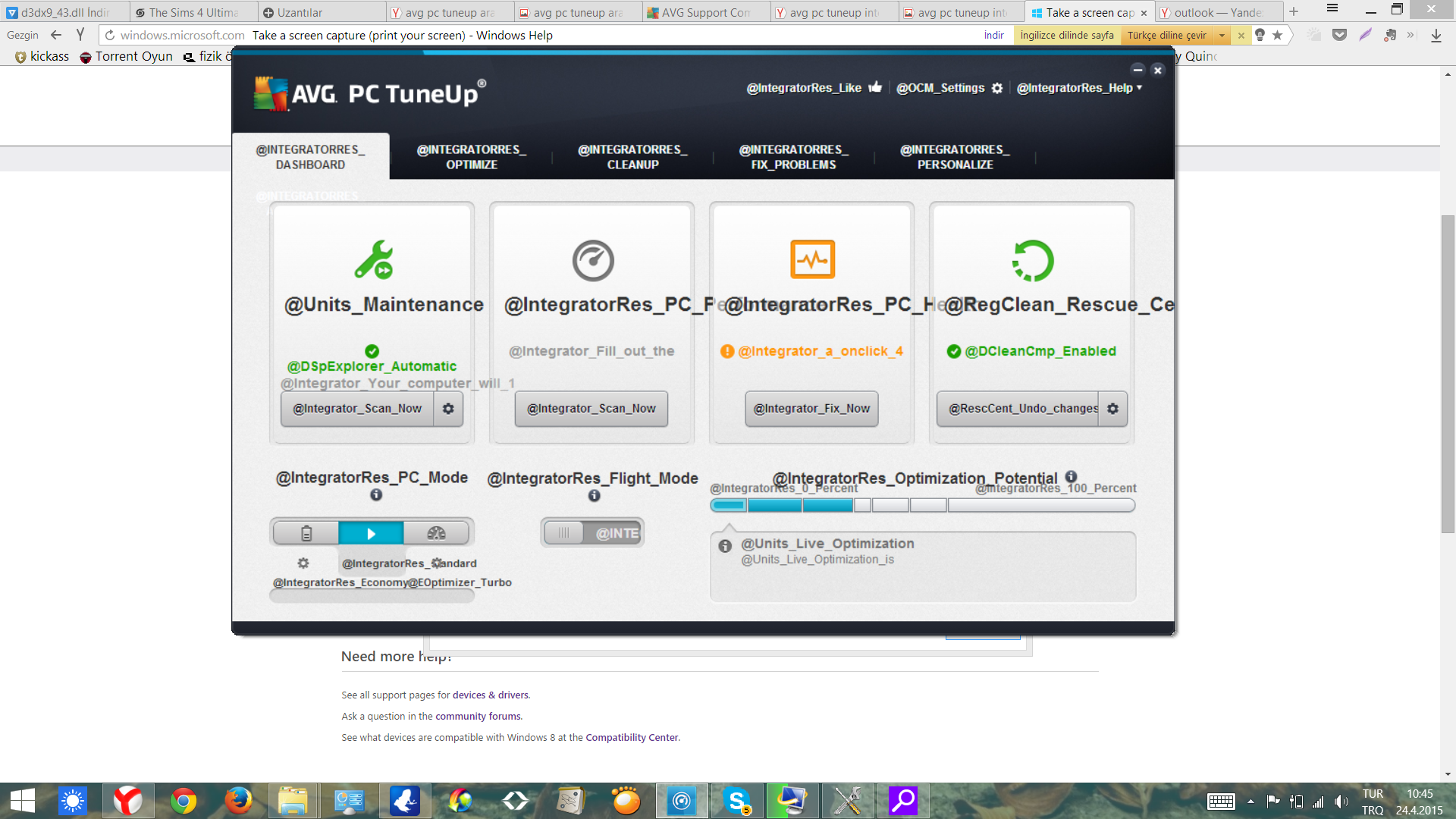Expand hidden extensions chevron in browser toolbar
Image resolution: width=1456 pixels, height=819 pixels.
pyautogui.click(x=1411, y=35)
